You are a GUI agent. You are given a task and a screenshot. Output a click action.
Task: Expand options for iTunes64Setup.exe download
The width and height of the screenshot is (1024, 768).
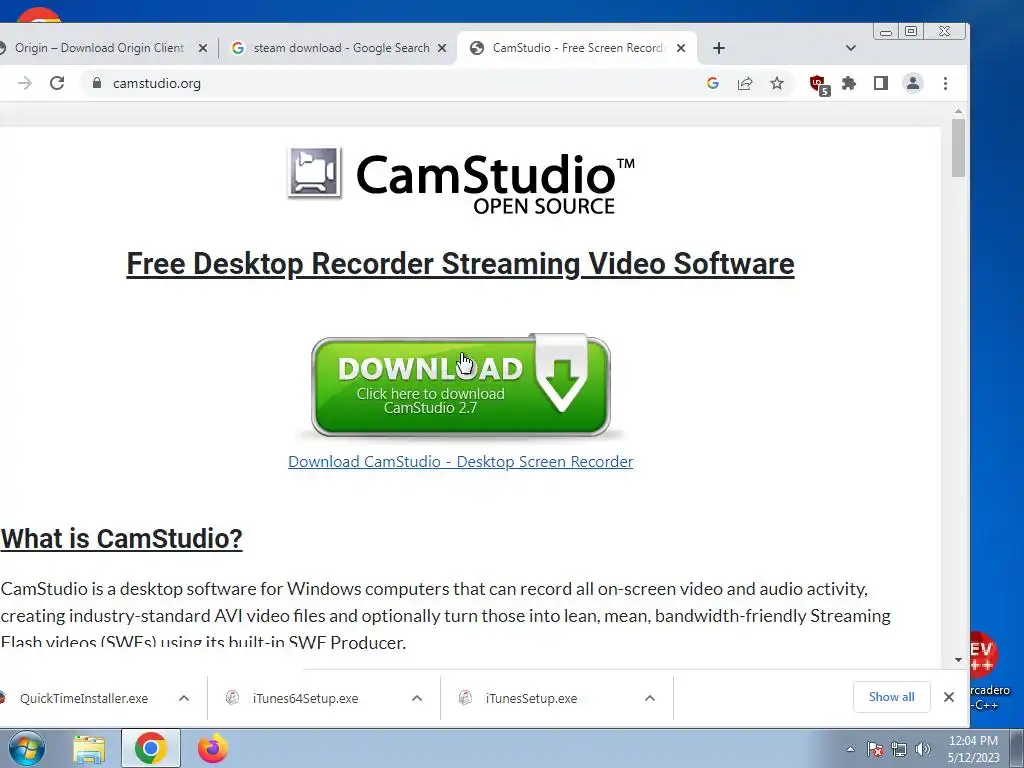click(417, 698)
